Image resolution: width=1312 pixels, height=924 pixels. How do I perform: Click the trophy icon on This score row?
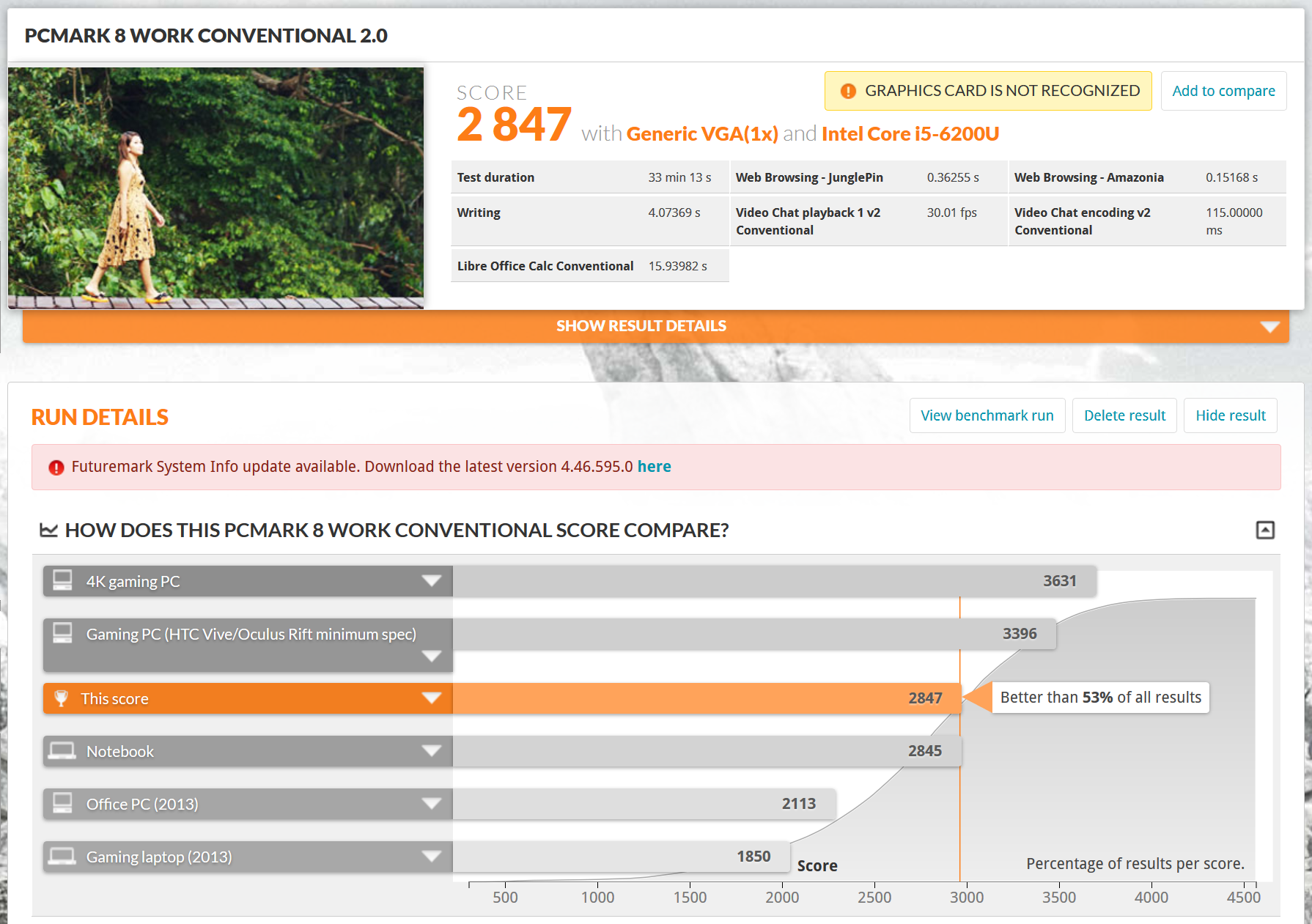point(62,698)
